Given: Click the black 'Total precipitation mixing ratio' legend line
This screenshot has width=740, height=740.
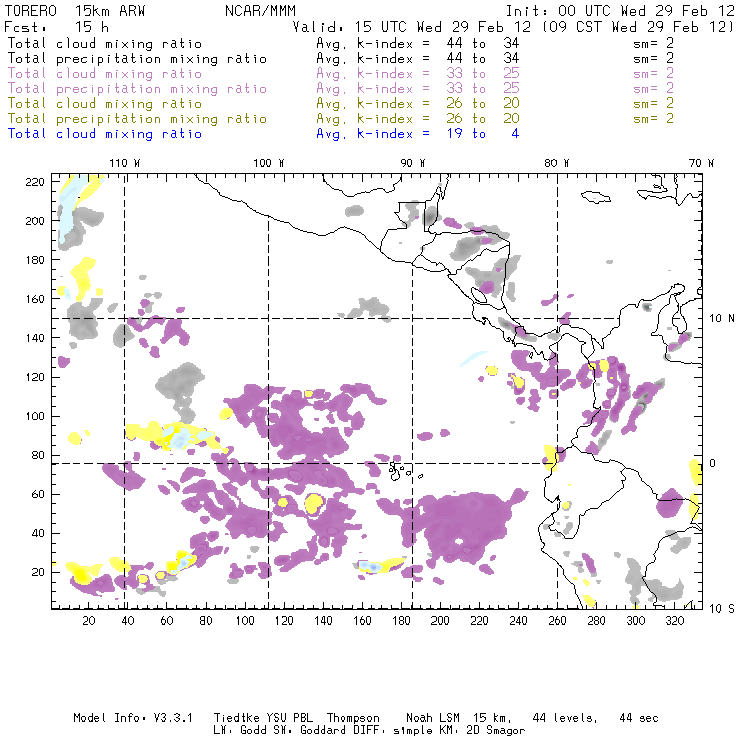Looking at the screenshot, I should pos(137,59).
